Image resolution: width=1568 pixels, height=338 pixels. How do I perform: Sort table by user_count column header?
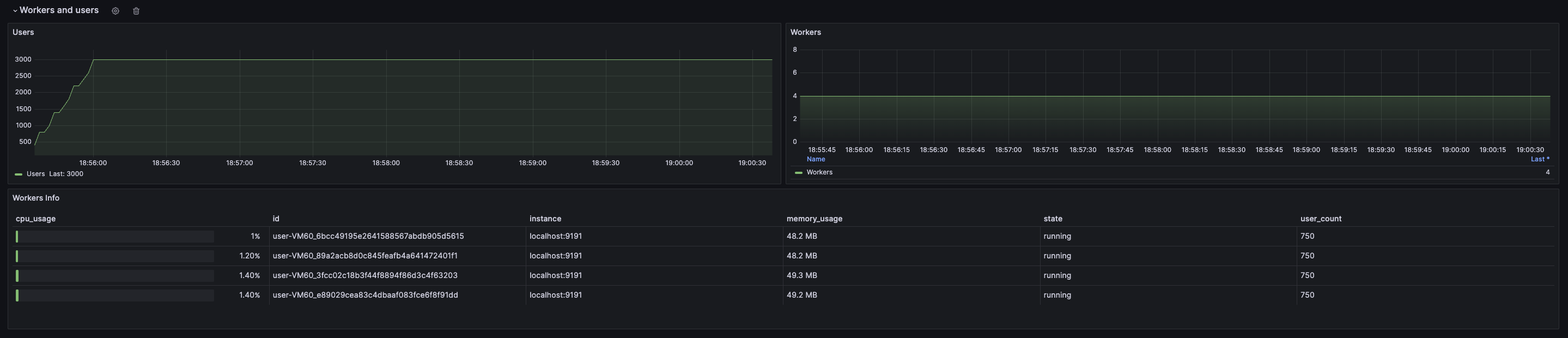(x=1320, y=219)
